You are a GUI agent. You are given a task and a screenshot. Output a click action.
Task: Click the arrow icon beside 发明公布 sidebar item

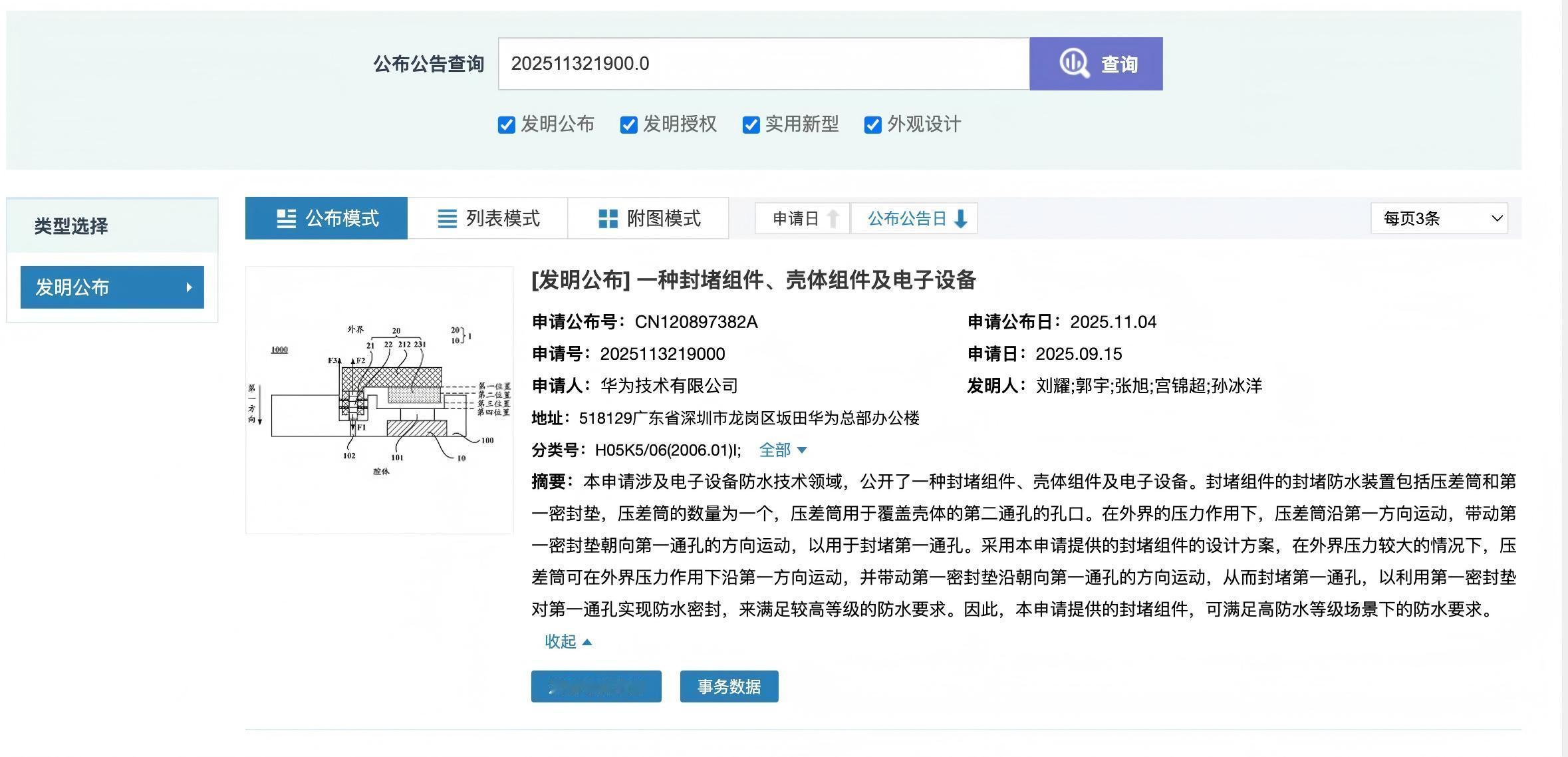(x=189, y=287)
